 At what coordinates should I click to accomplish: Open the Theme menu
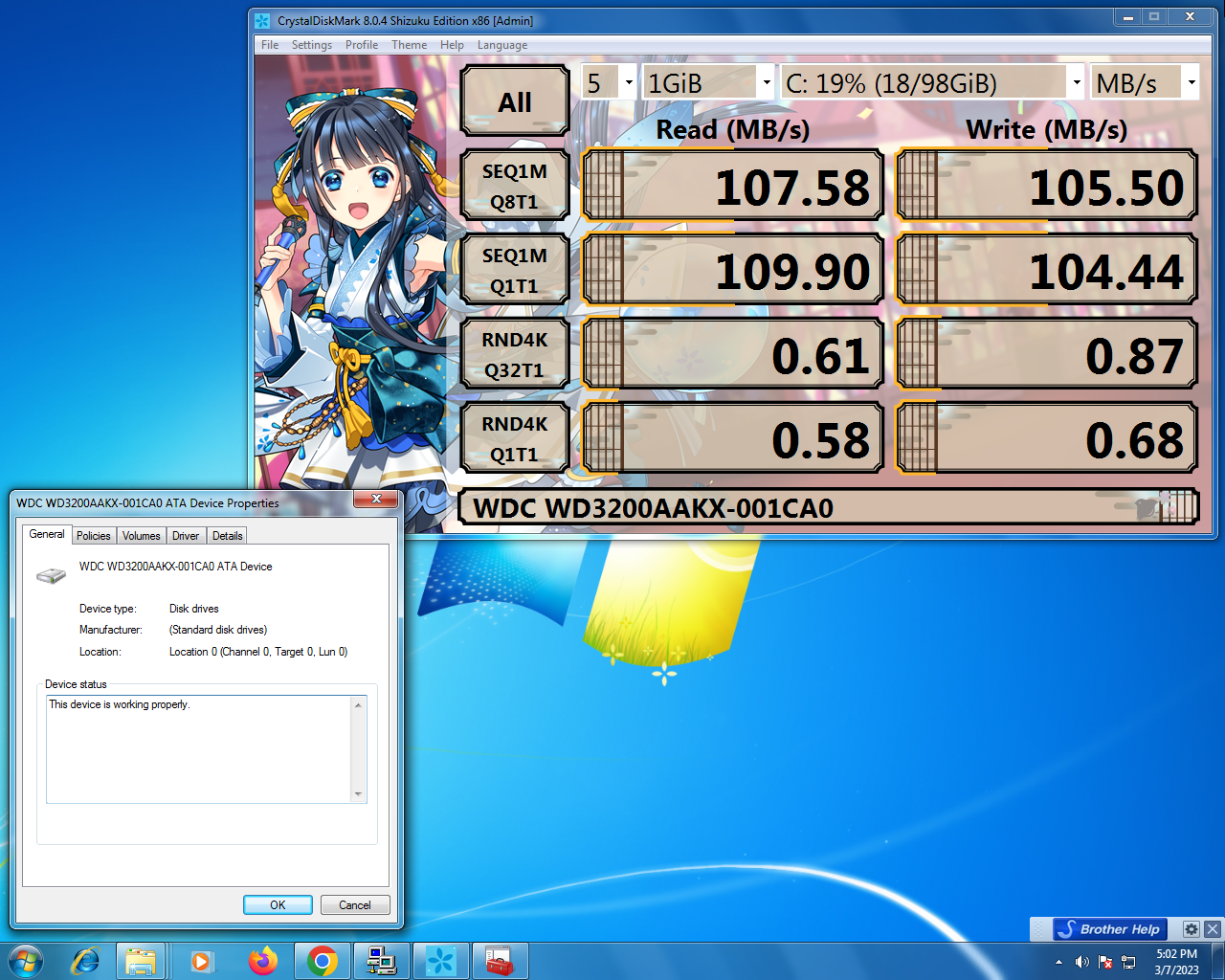pyautogui.click(x=409, y=45)
